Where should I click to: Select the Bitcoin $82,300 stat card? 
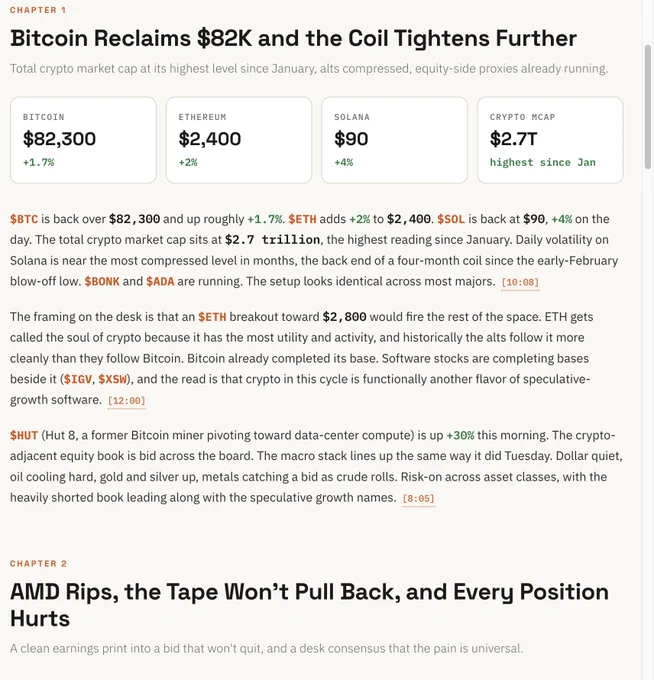coord(83,140)
